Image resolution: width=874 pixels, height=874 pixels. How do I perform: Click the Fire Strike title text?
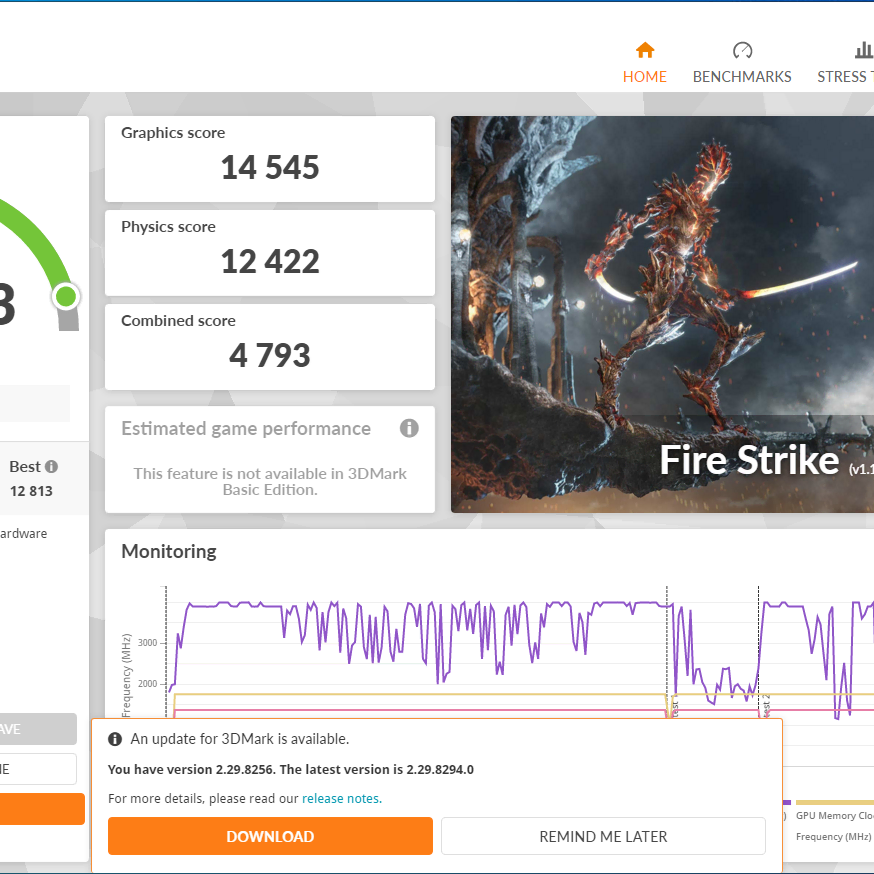coord(749,460)
